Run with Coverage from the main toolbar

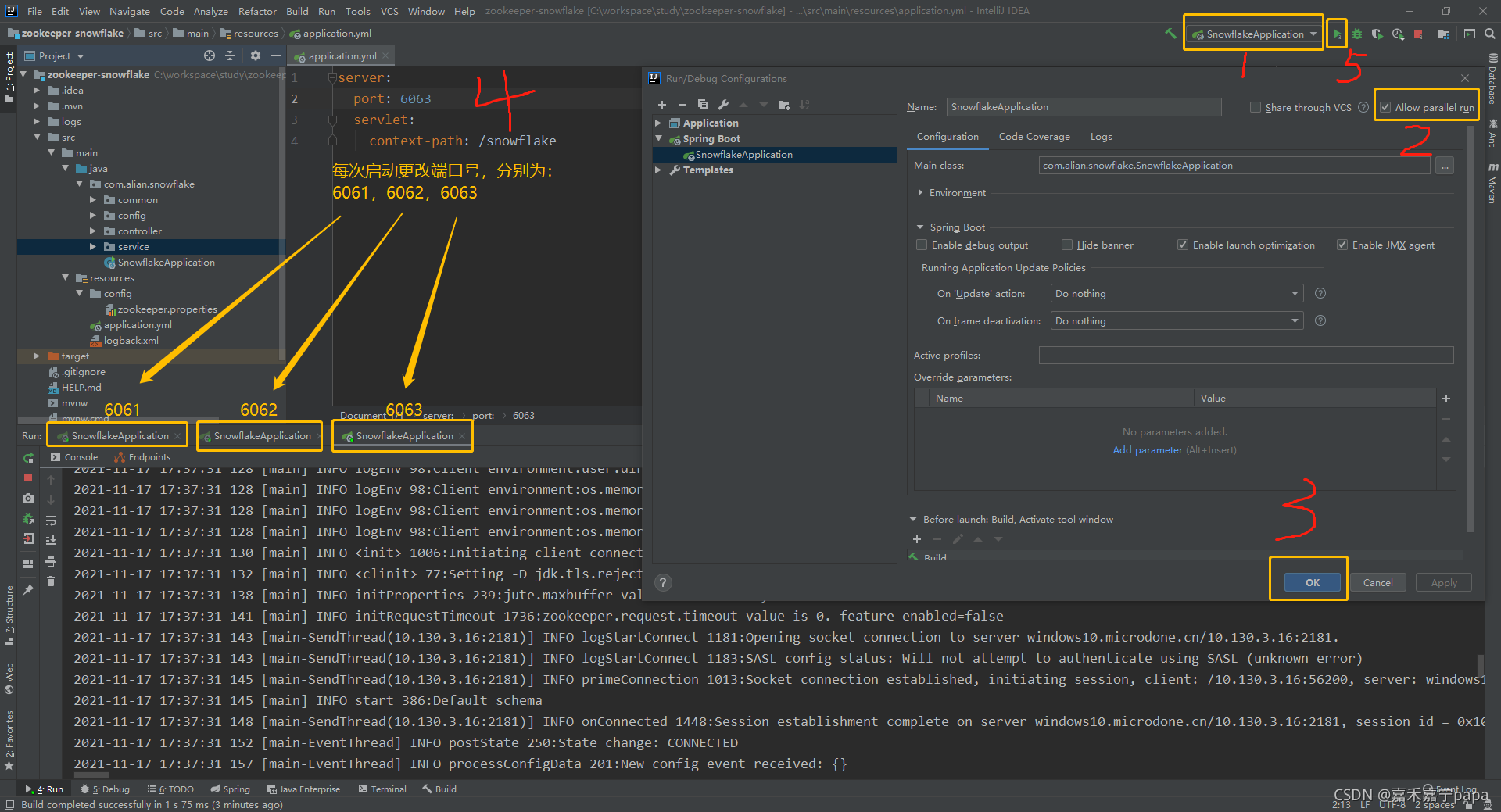coord(1377,34)
